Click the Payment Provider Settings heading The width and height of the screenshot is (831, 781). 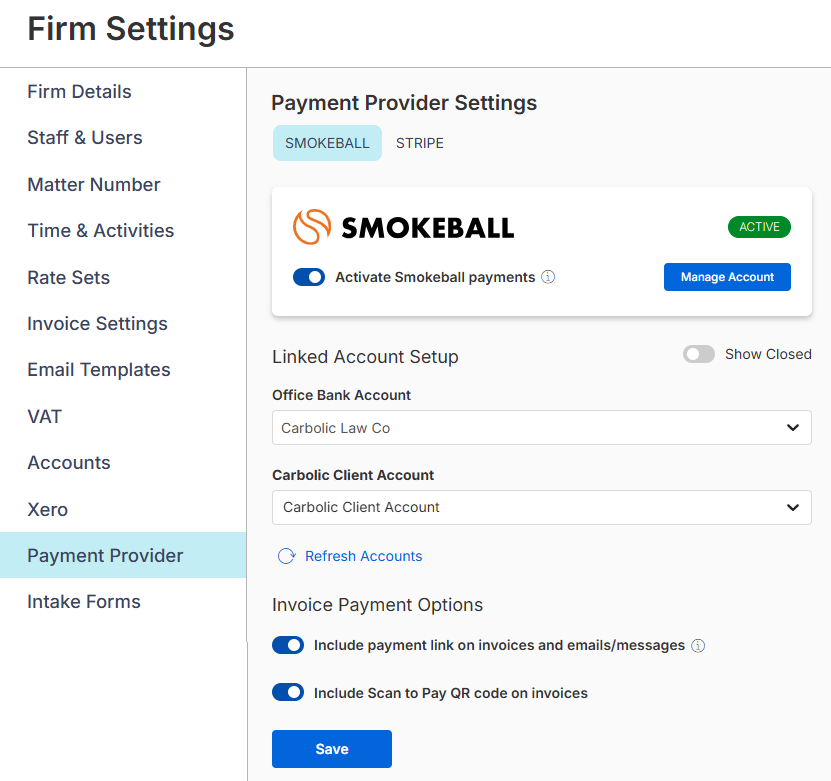(x=404, y=102)
